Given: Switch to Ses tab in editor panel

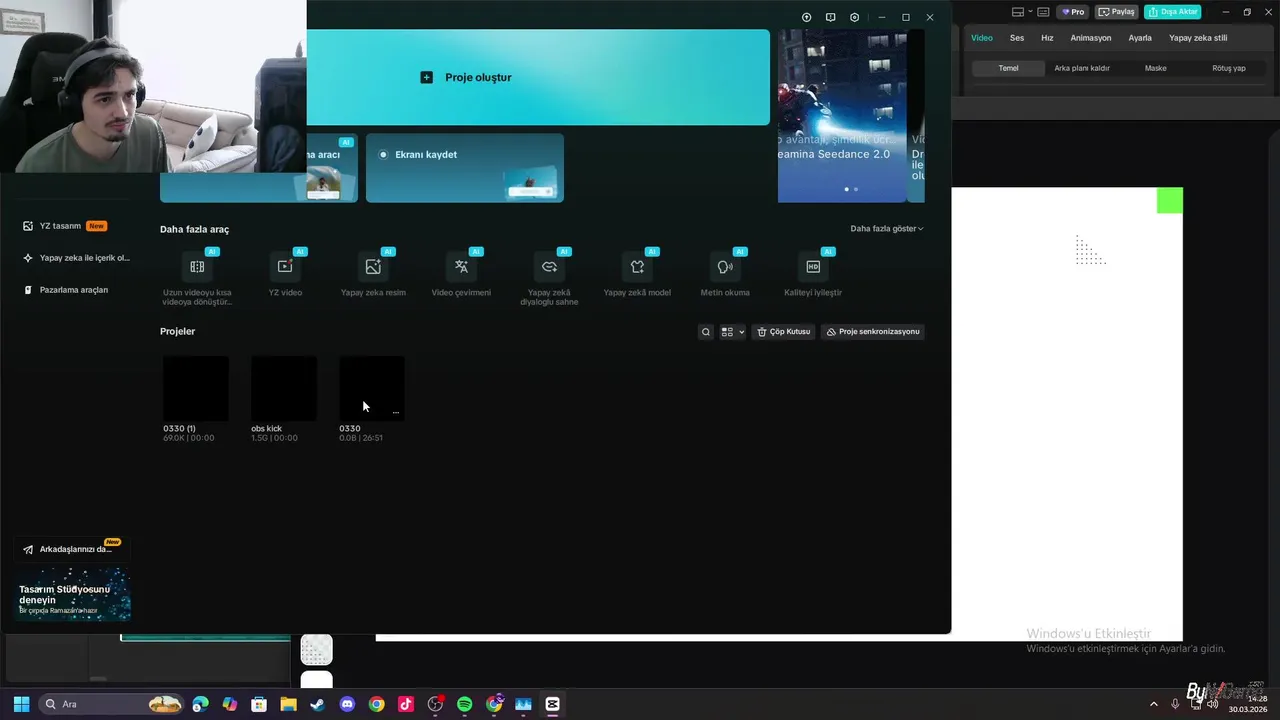Looking at the screenshot, I should (1017, 38).
